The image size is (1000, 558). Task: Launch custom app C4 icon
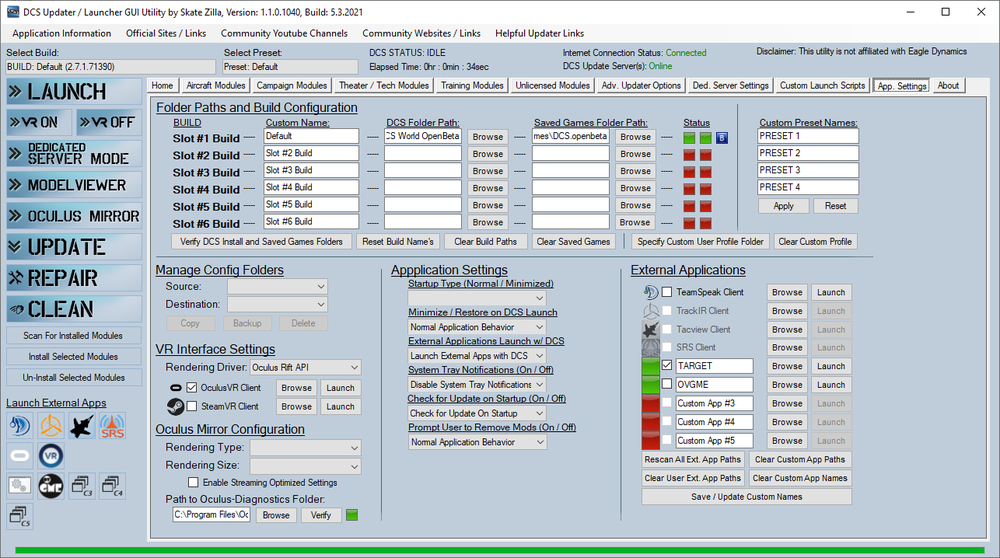pyautogui.click(x=112, y=486)
